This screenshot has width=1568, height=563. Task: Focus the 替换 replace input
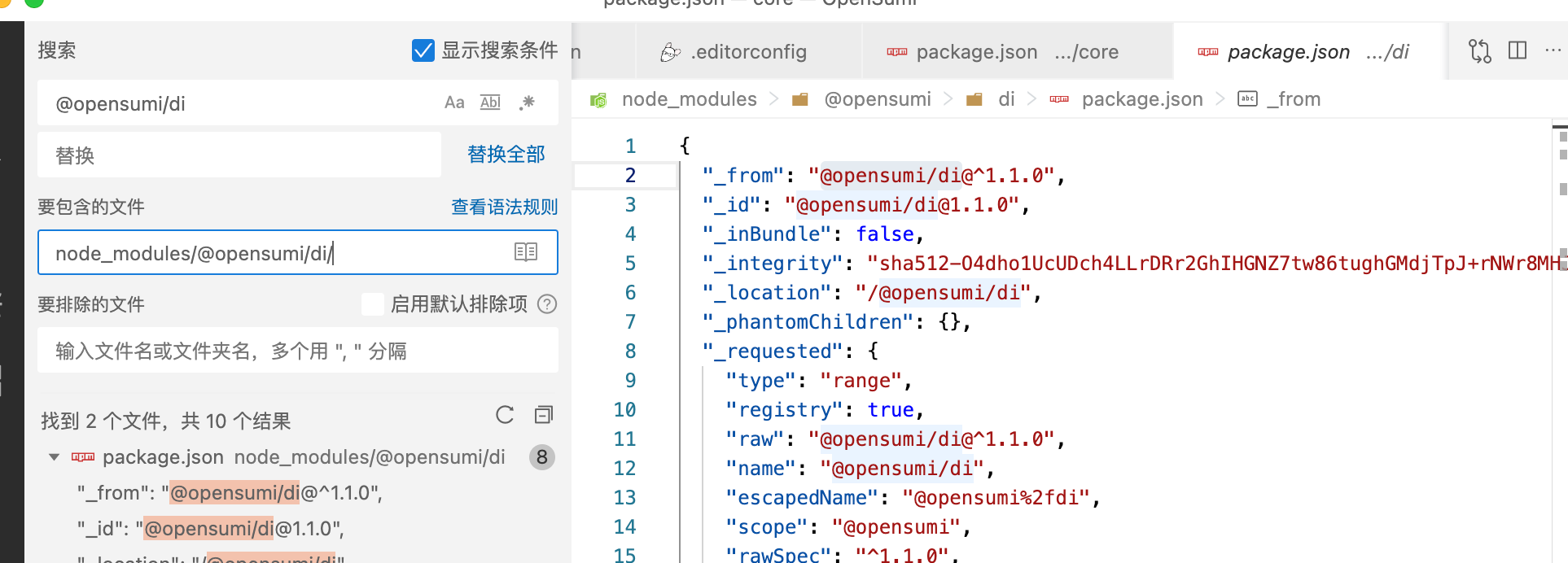pos(239,155)
